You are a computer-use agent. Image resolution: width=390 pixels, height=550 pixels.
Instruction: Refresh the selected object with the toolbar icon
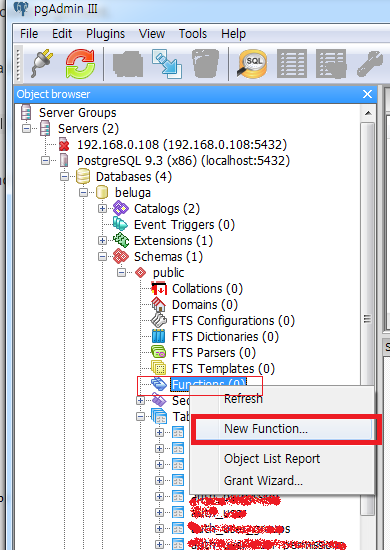coord(80,63)
